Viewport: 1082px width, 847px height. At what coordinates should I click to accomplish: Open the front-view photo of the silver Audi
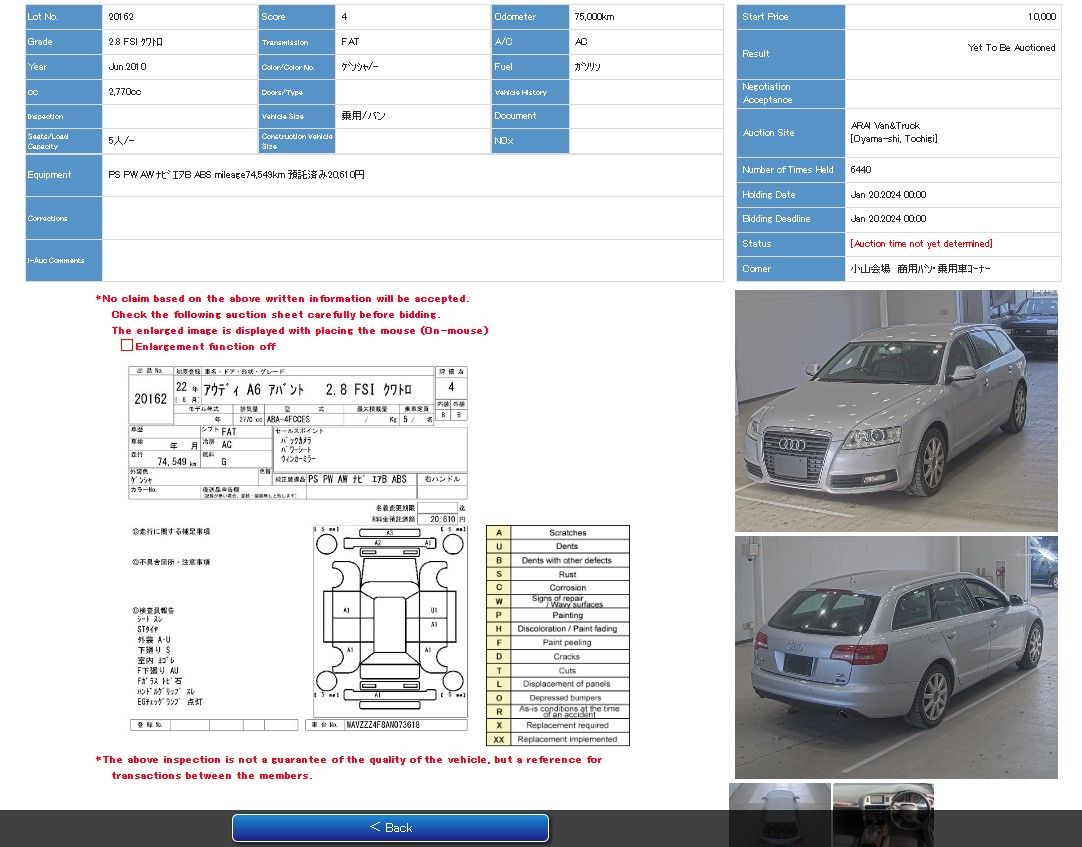[x=896, y=411]
